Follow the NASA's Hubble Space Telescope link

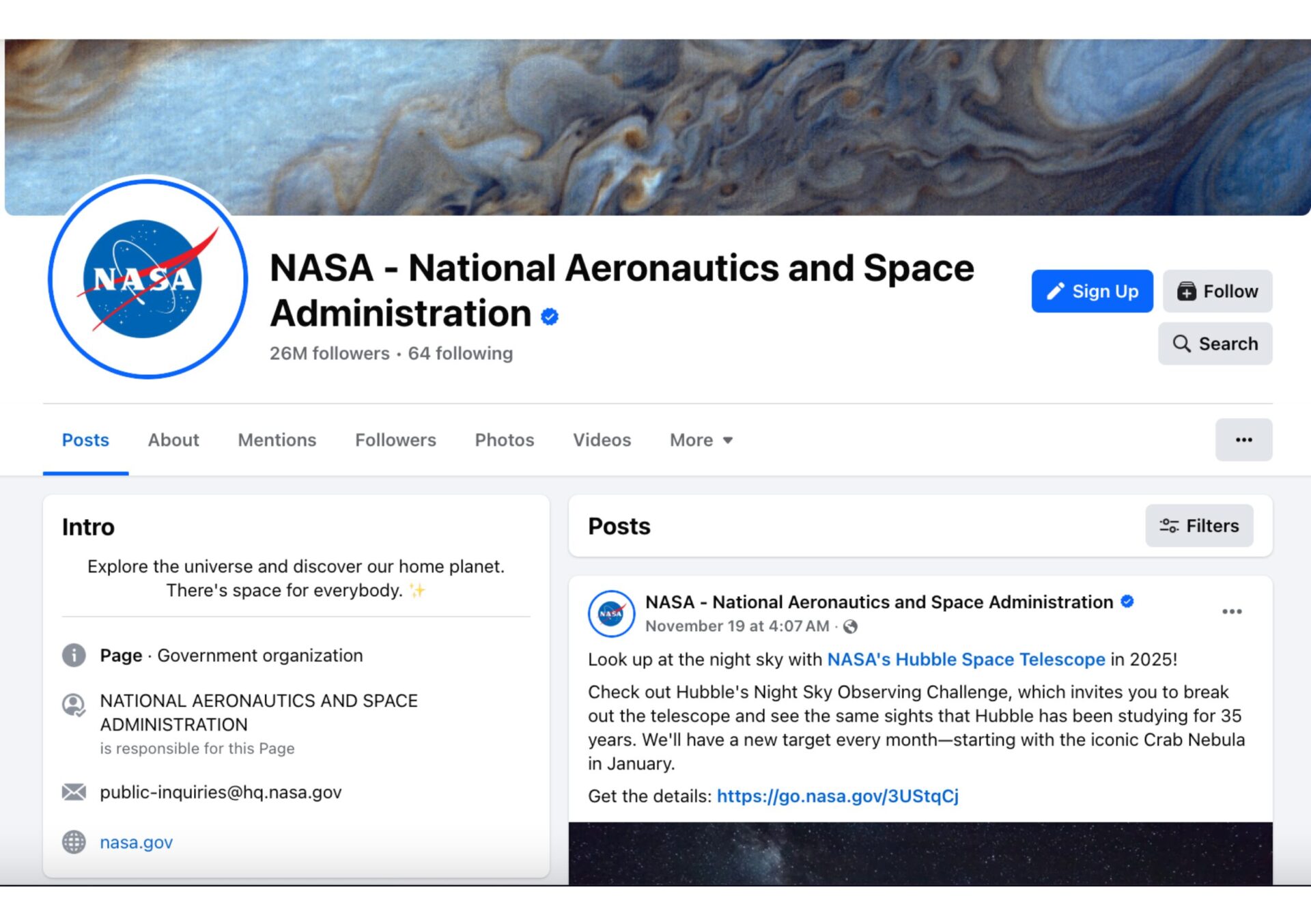click(x=966, y=659)
